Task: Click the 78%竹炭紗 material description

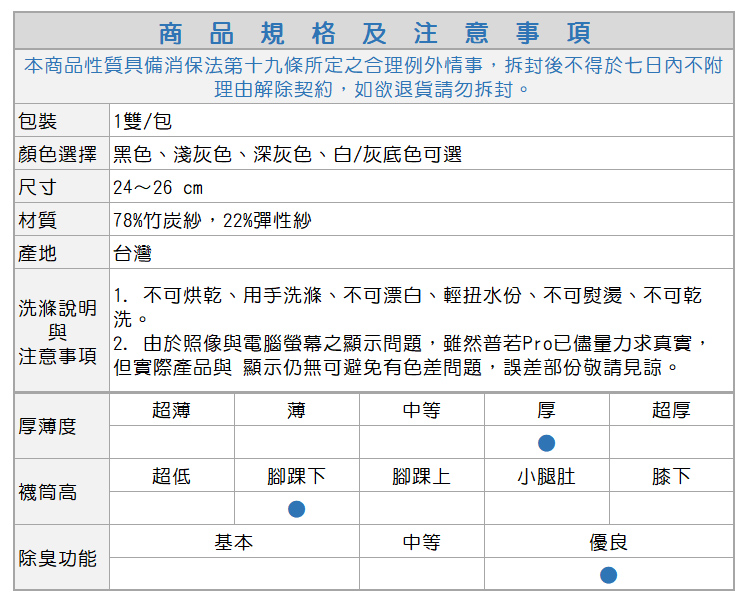Action: [212, 221]
